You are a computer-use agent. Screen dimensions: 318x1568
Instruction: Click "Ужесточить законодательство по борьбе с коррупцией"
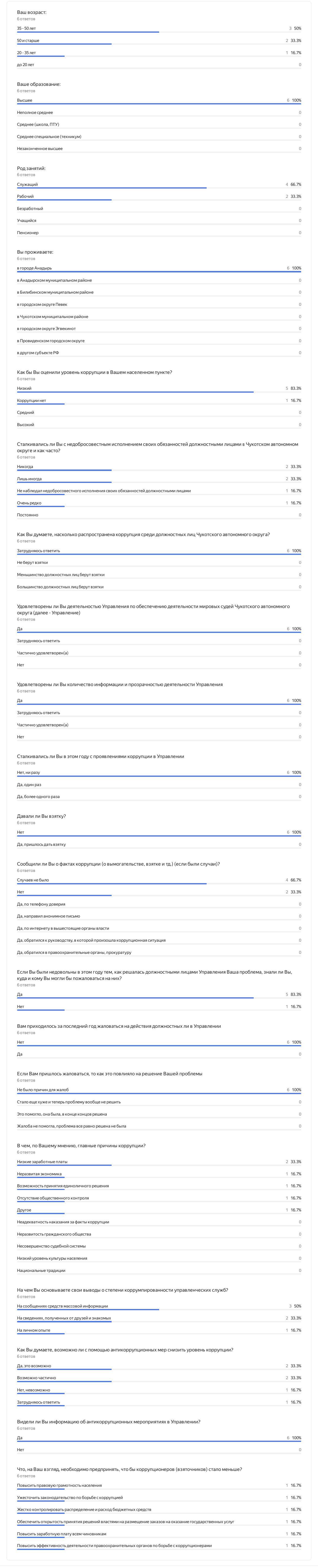click(x=70, y=1497)
